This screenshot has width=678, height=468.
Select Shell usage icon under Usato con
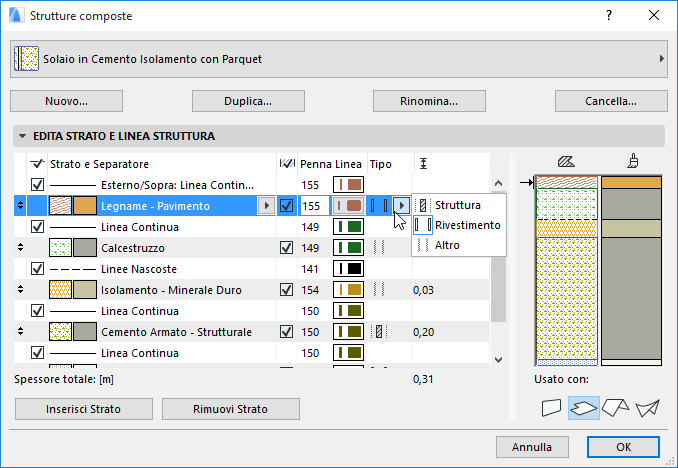pos(647,407)
